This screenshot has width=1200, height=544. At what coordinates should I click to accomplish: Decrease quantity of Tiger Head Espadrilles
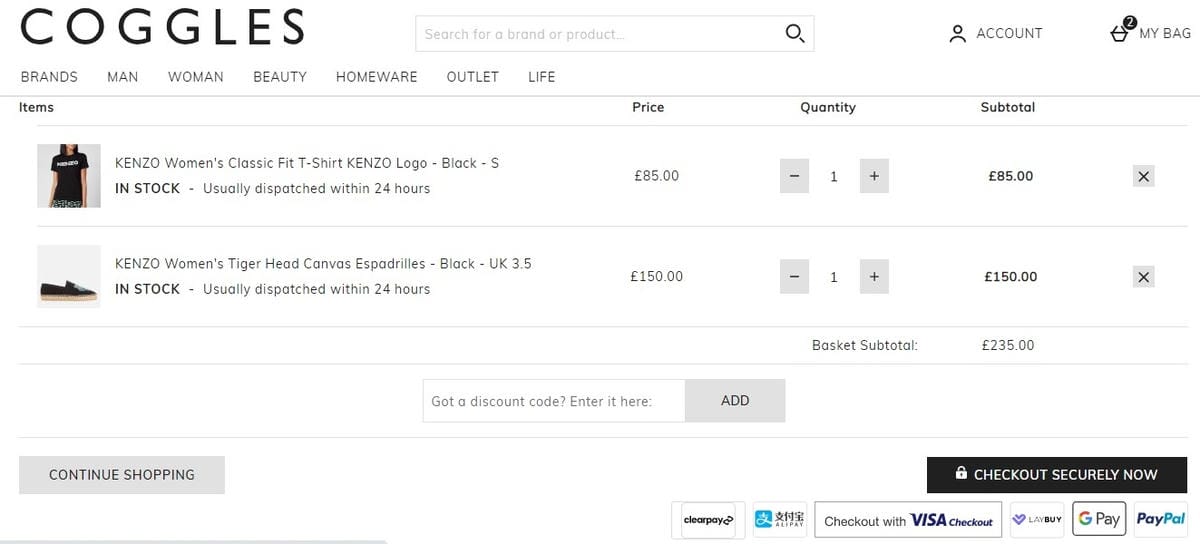click(x=794, y=277)
